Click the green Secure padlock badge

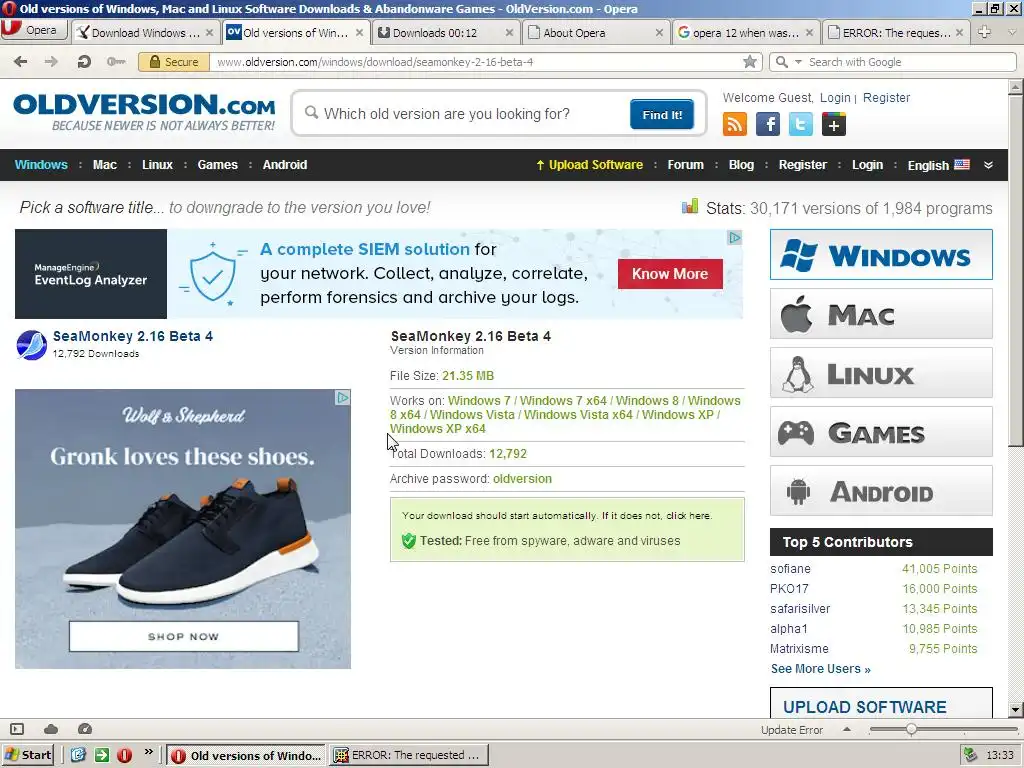(x=174, y=62)
